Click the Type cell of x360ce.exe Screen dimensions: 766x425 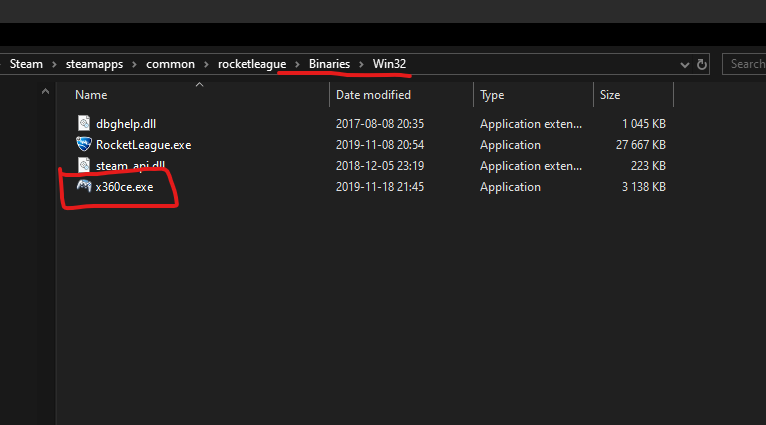tap(511, 187)
